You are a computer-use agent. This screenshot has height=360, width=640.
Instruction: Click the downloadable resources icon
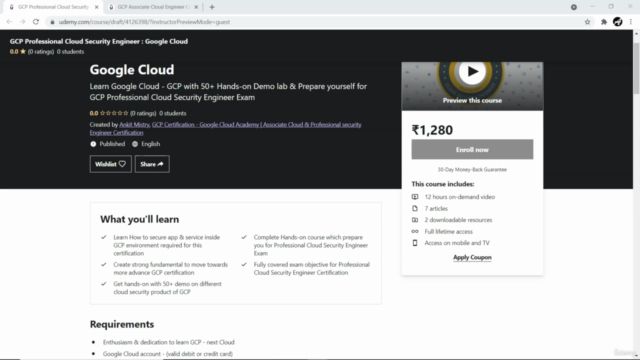[x=415, y=220]
